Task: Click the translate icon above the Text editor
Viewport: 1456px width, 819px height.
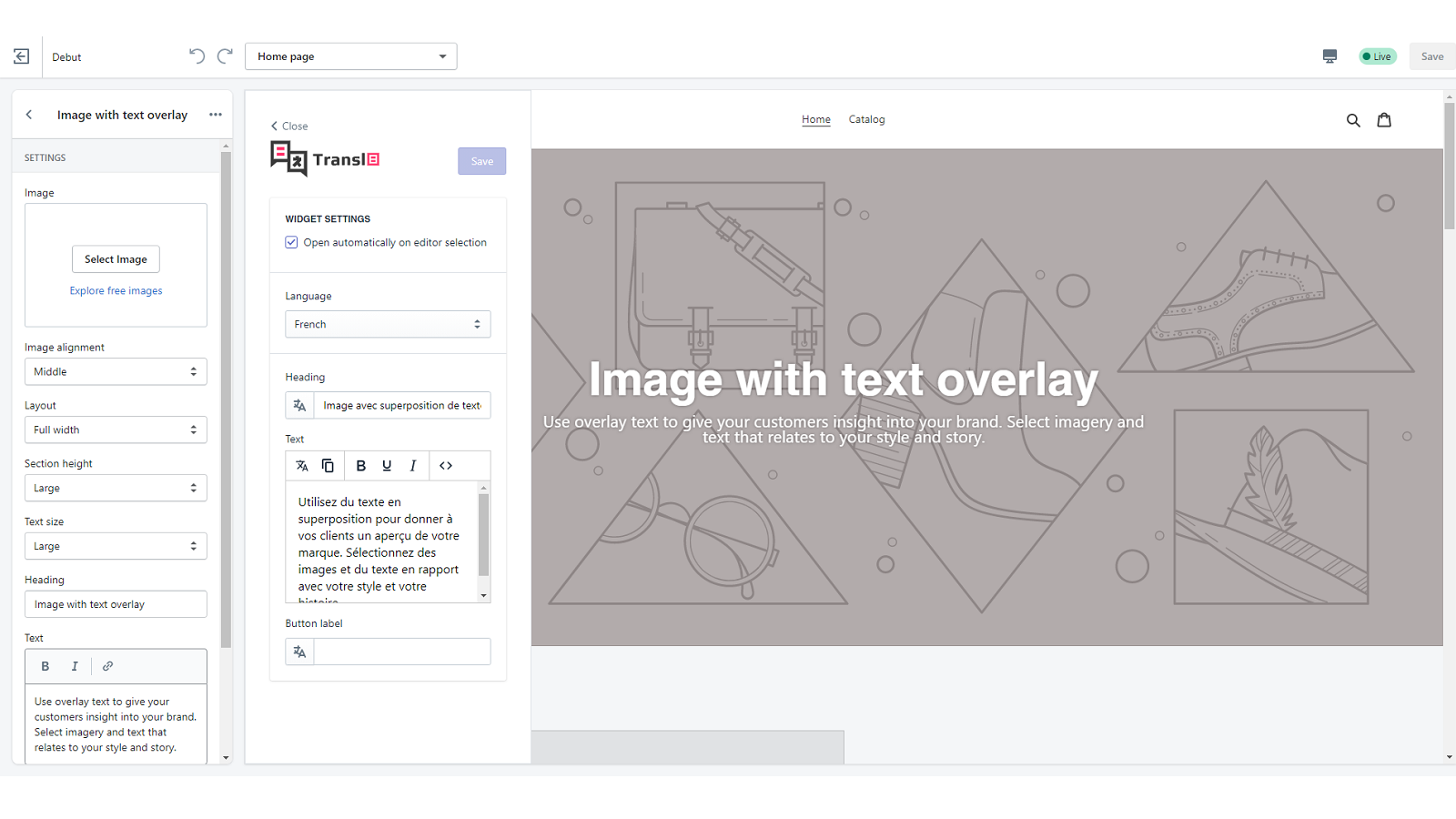Action: (x=301, y=465)
